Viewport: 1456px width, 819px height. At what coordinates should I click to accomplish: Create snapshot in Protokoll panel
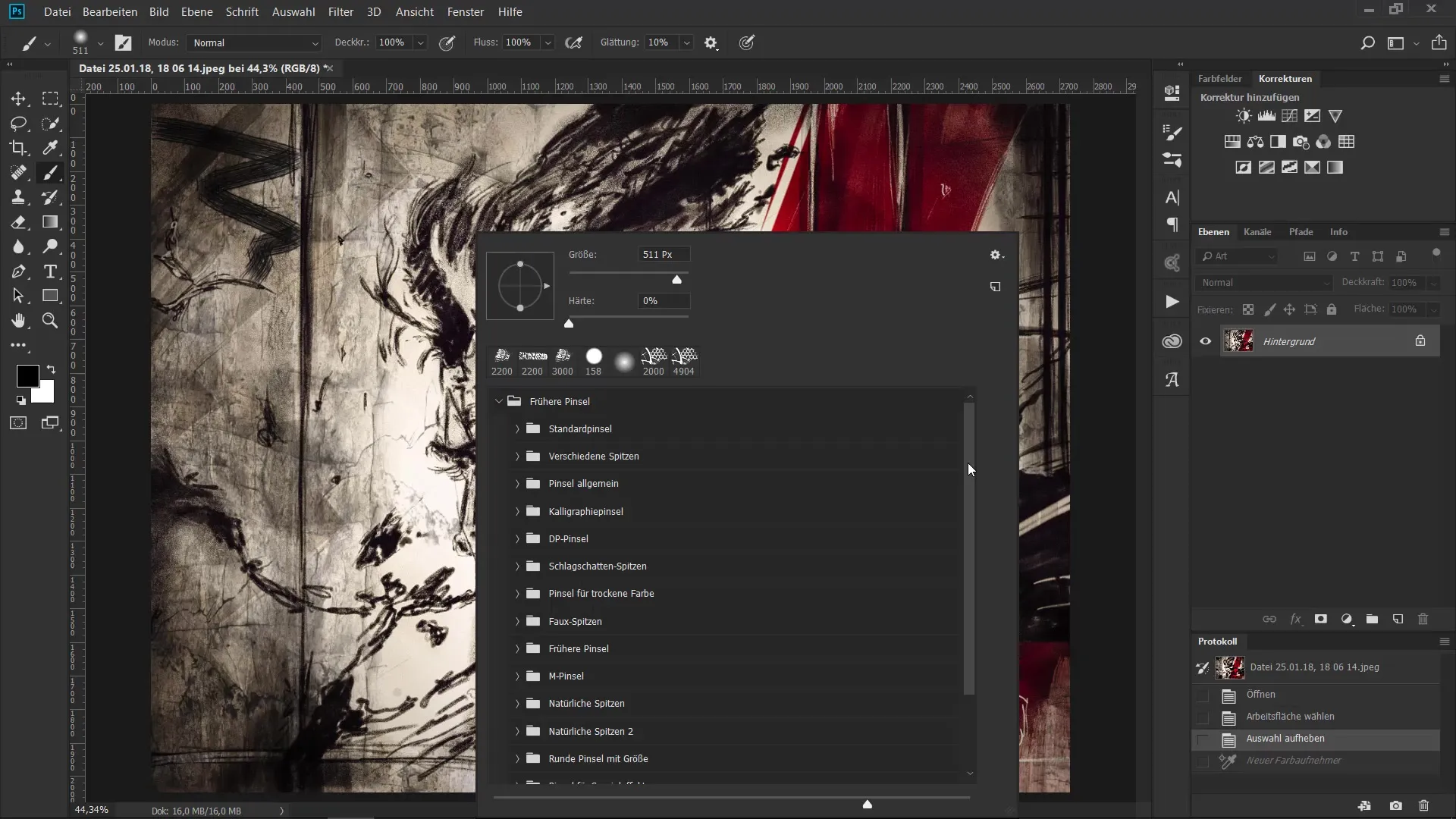1396,806
